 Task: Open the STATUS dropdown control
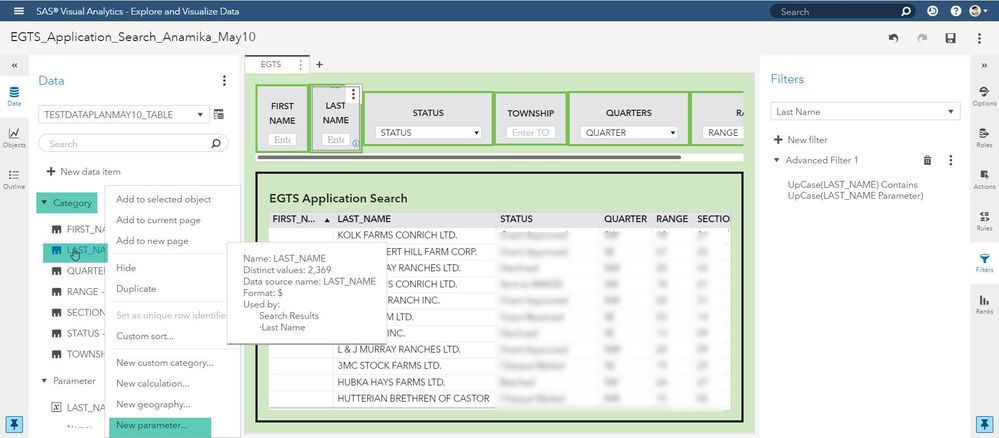tap(429, 132)
